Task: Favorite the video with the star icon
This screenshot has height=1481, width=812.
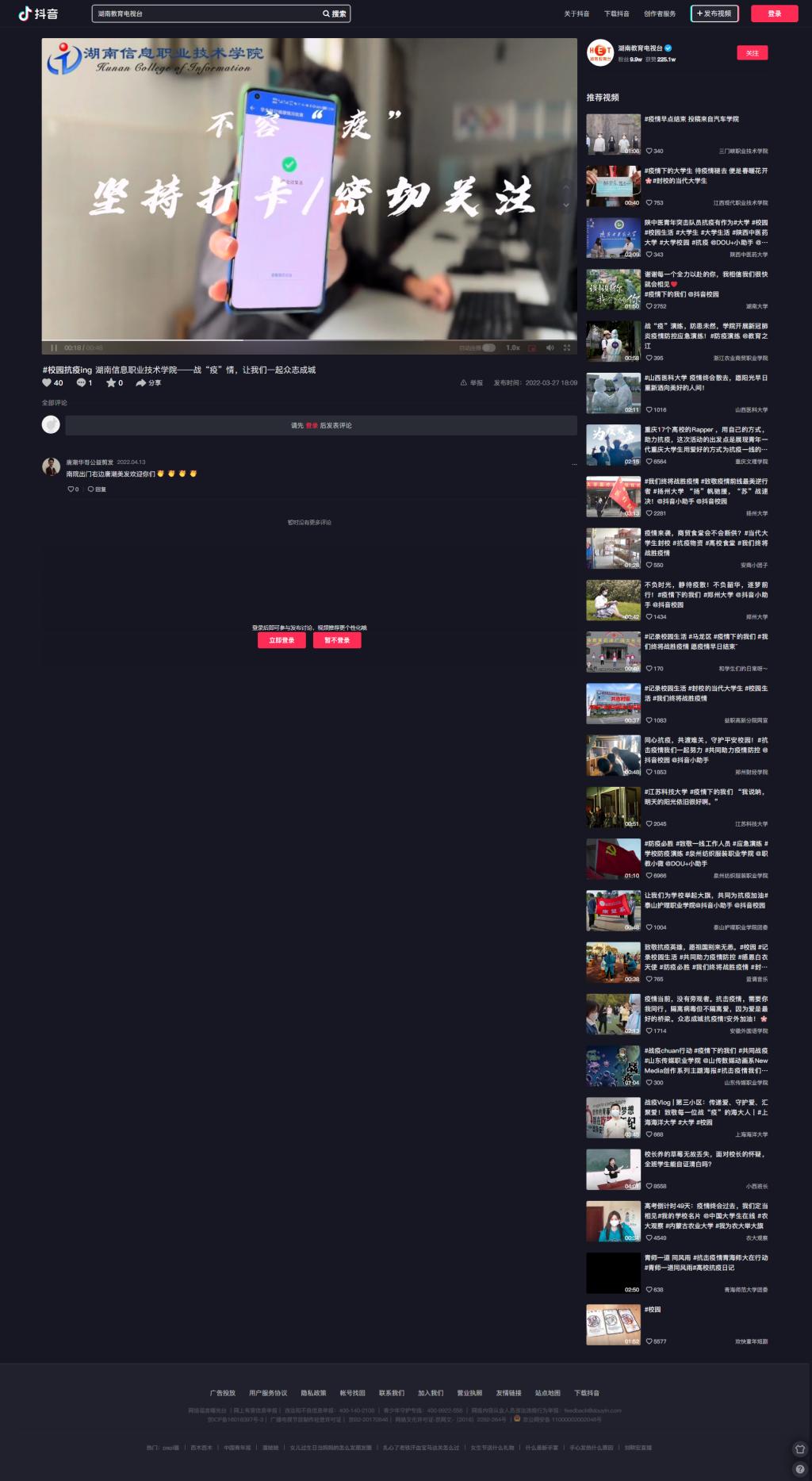Action: point(111,382)
